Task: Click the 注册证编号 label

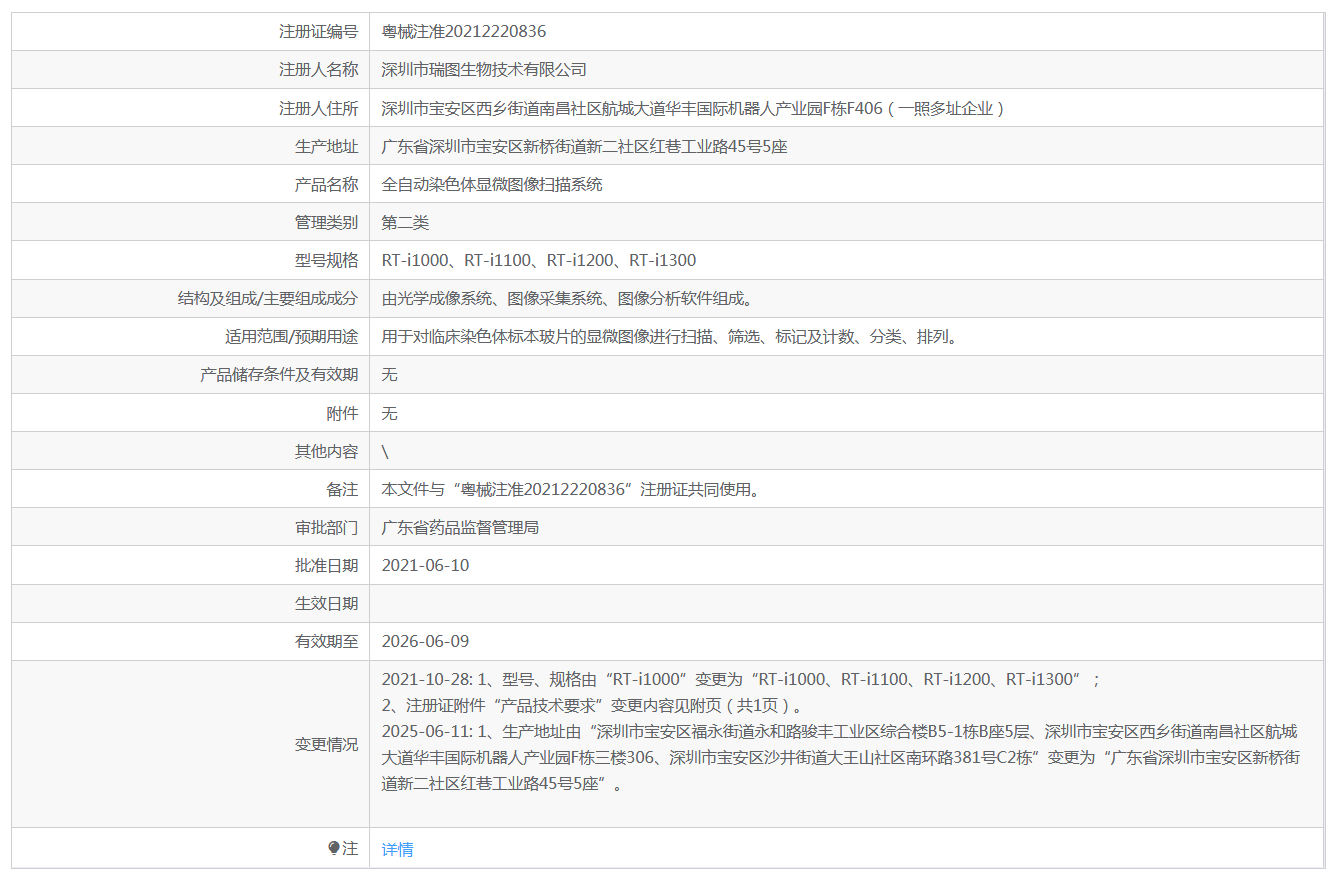Action: click(x=318, y=32)
